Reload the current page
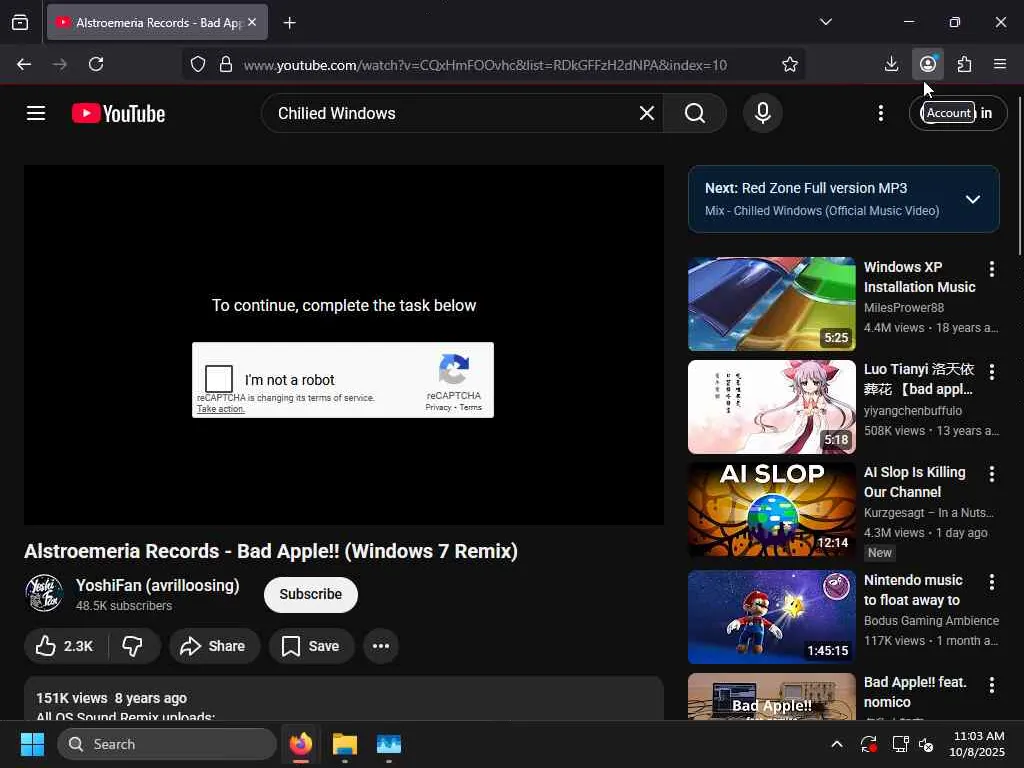Viewport: 1024px width, 768px height. pyautogui.click(x=96, y=64)
